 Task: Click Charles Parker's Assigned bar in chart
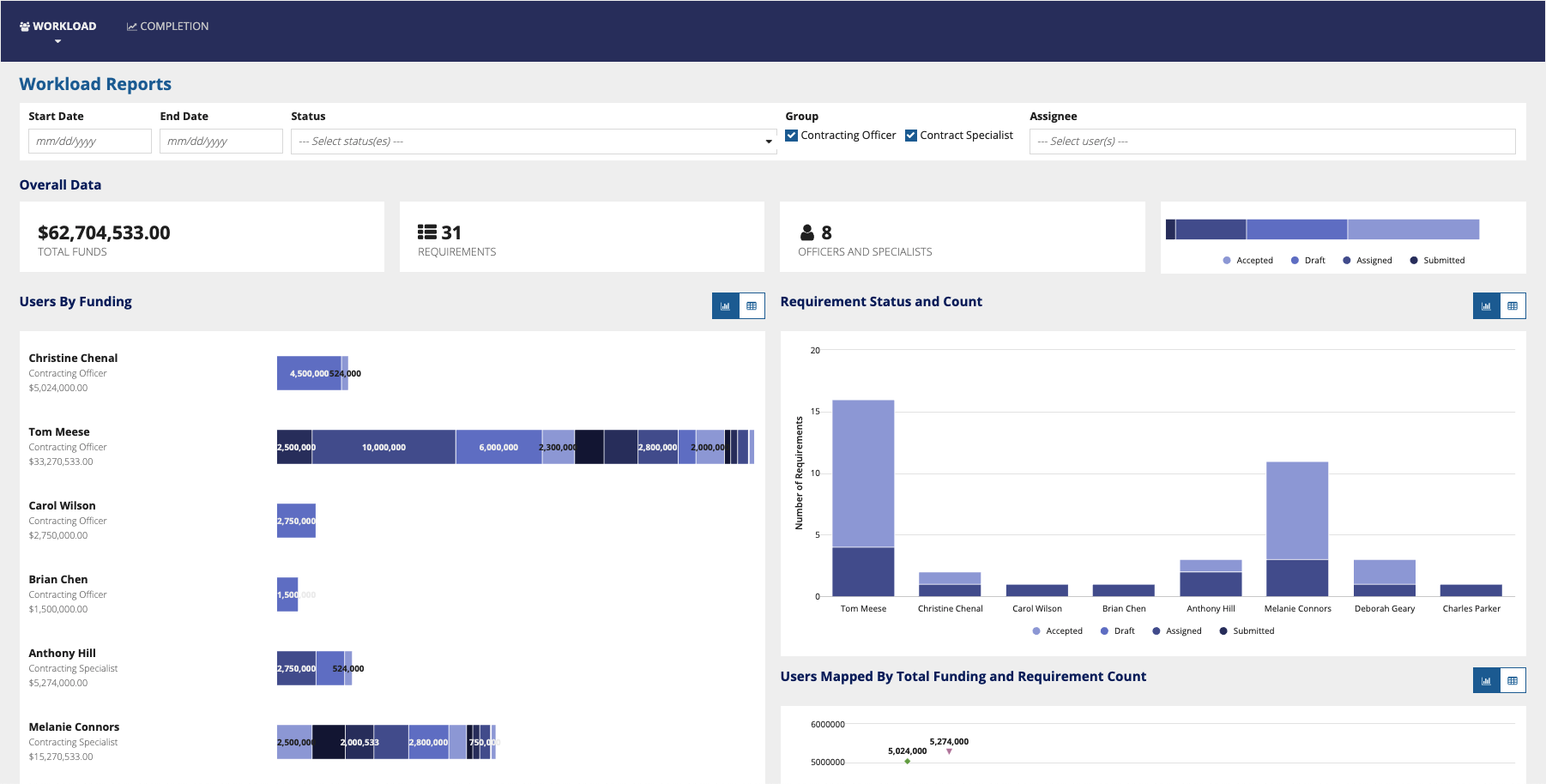[1471, 590]
